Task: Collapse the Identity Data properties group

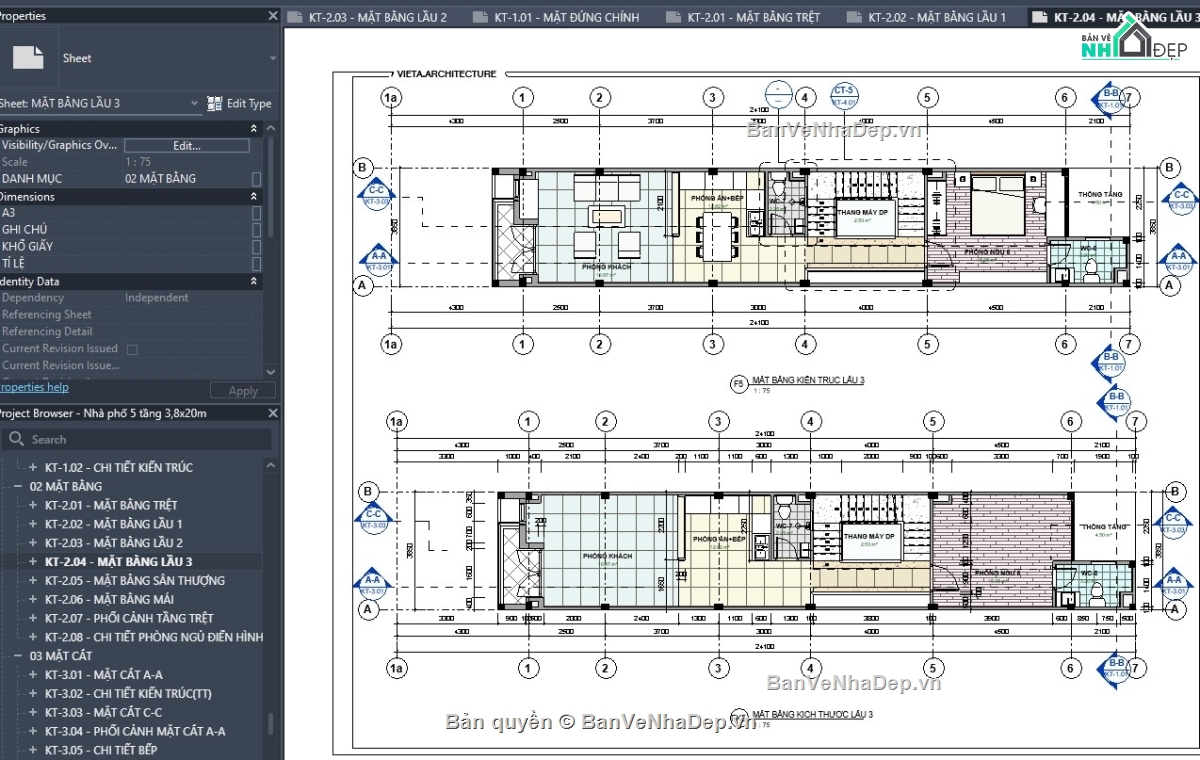Action: click(254, 282)
